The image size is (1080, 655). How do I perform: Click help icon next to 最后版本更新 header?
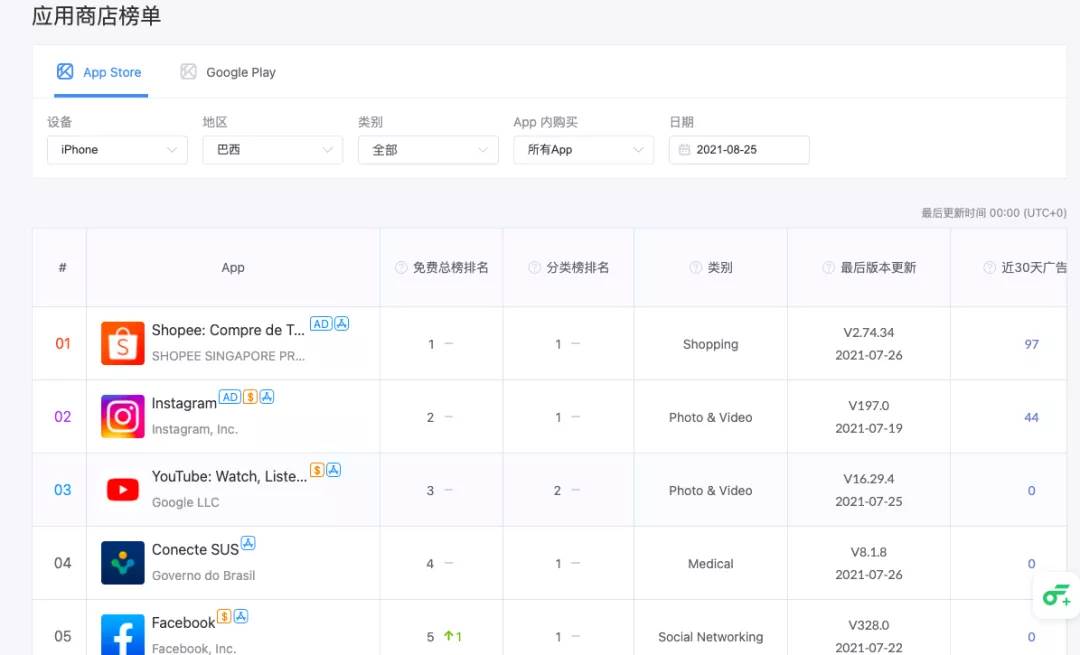[x=829, y=267]
